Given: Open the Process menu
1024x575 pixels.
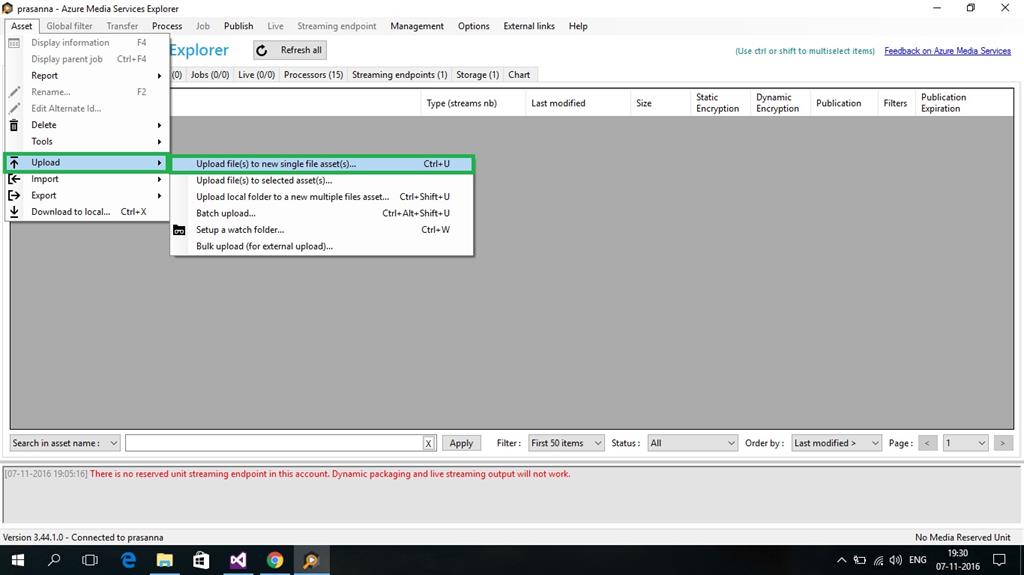Looking at the screenshot, I should [167, 26].
